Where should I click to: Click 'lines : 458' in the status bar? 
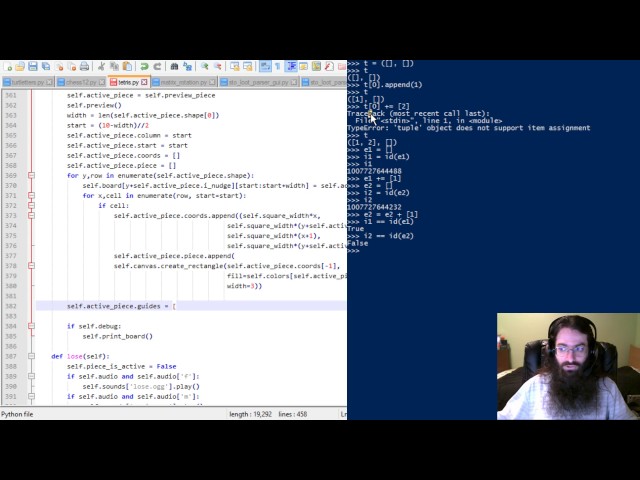tap(293, 414)
